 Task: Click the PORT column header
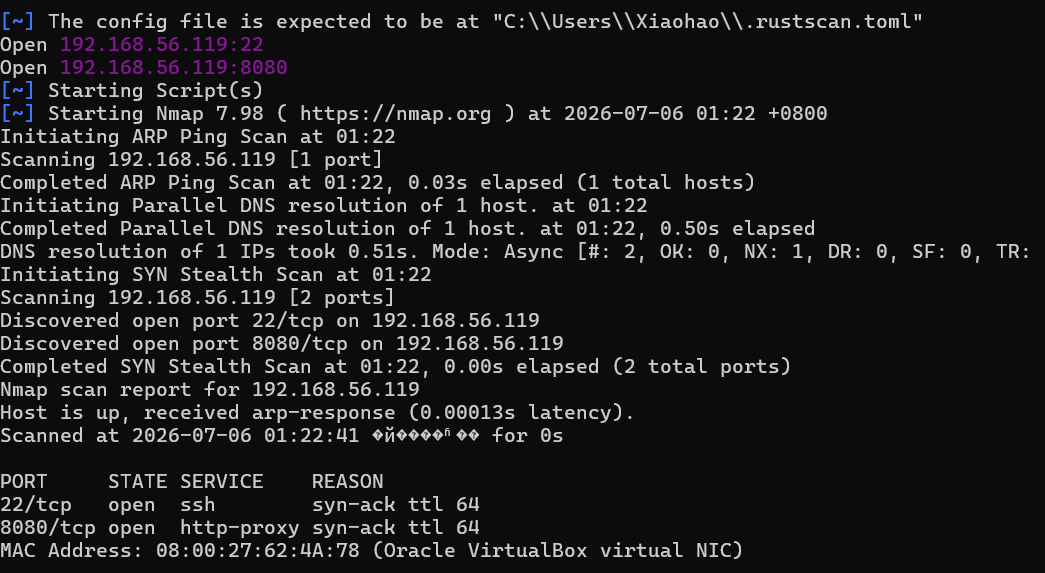click(24, 481)
